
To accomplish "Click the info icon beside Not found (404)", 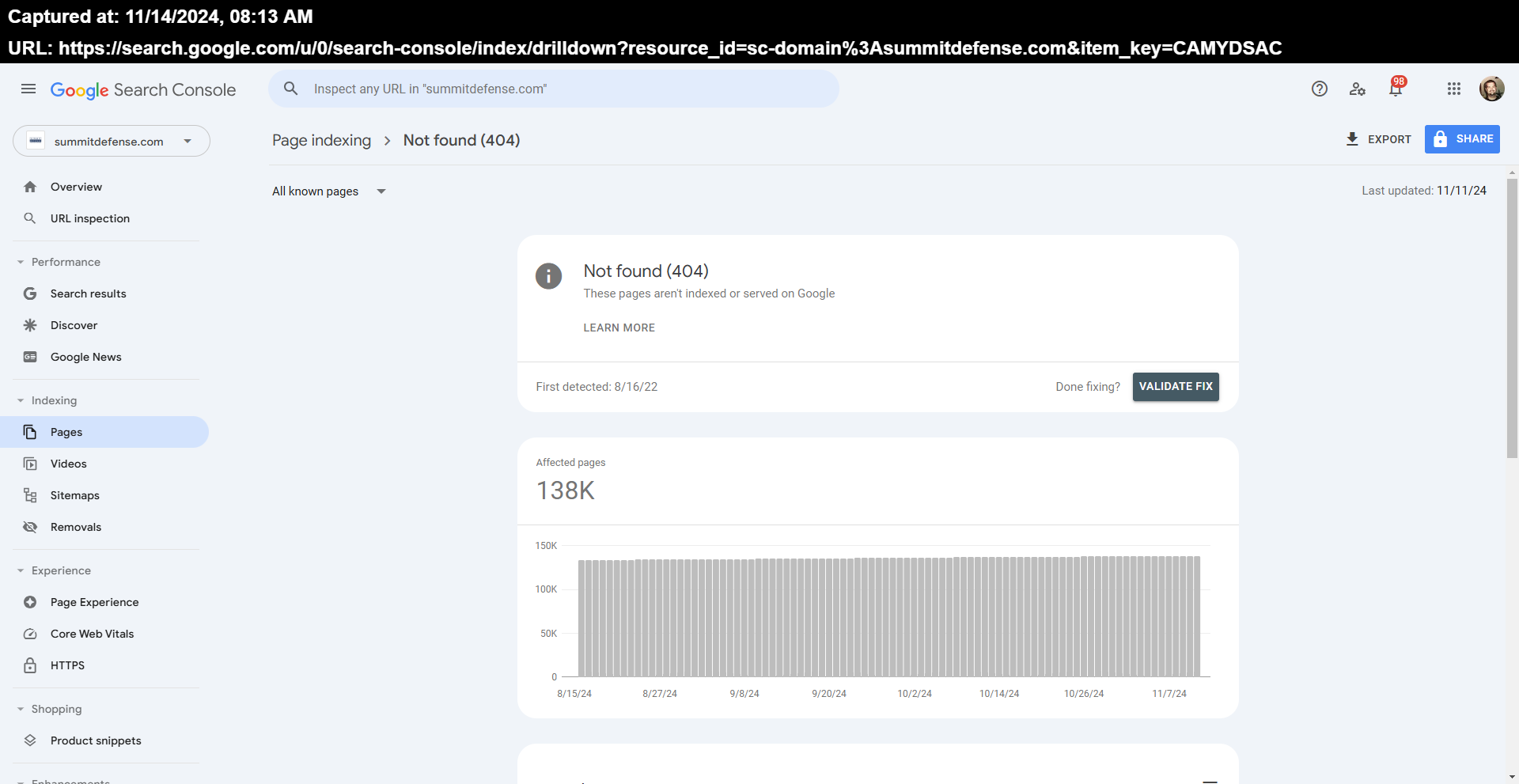I will click(548, 276).
